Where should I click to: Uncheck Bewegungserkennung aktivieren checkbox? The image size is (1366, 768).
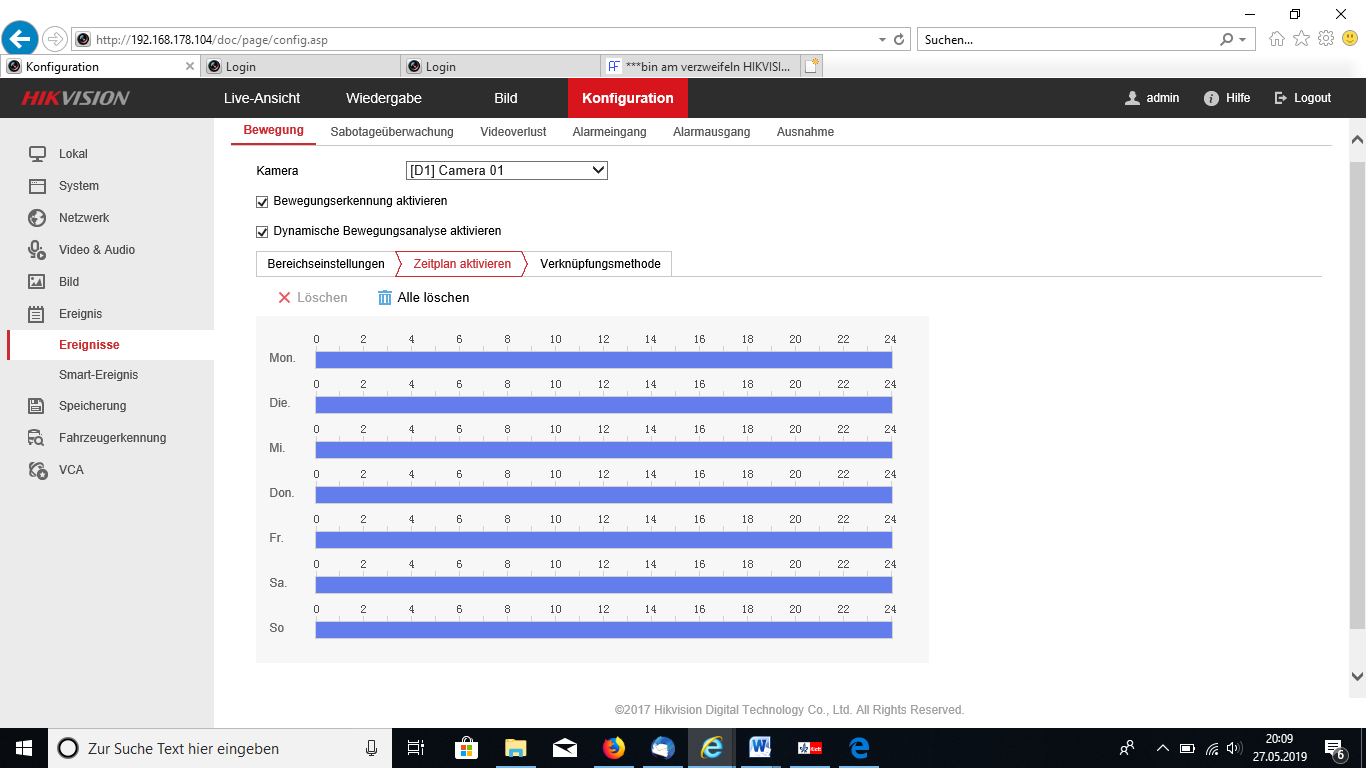[x=263, y=201]
